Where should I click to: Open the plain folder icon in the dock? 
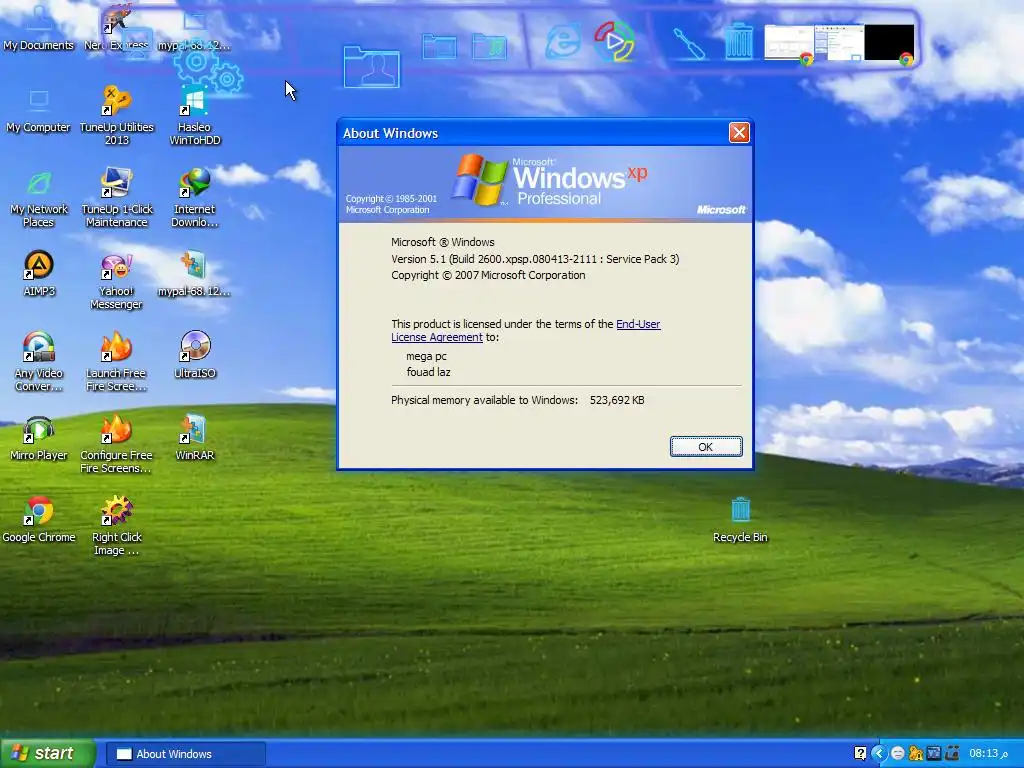439,47
